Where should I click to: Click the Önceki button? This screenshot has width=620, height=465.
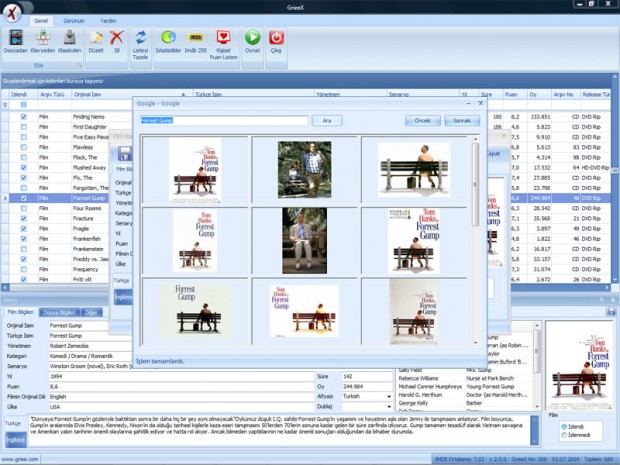point(423,121)
